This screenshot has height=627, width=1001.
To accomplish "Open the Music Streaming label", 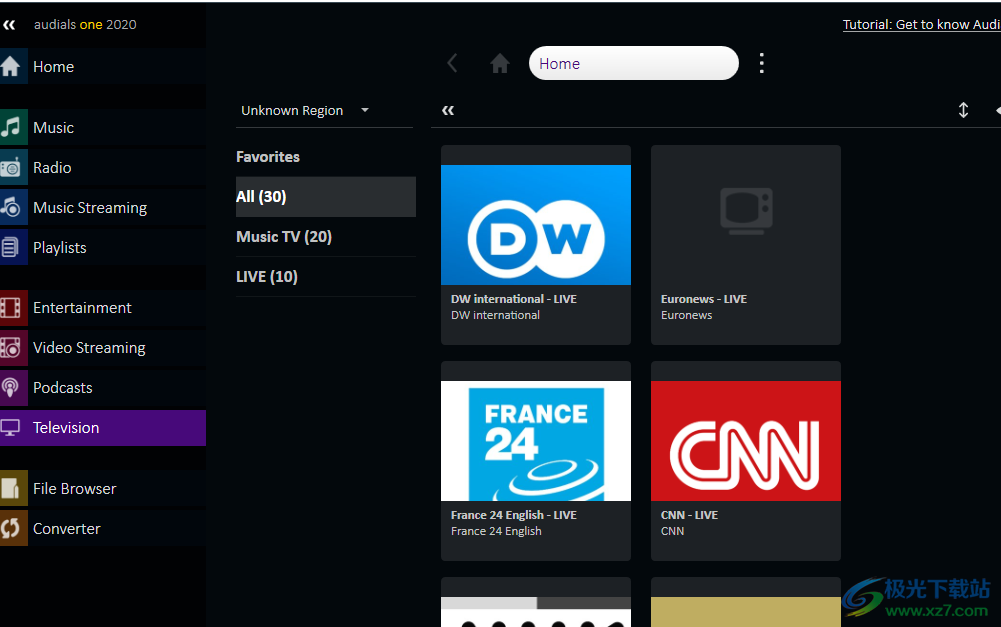I will (x=90, y=208).
